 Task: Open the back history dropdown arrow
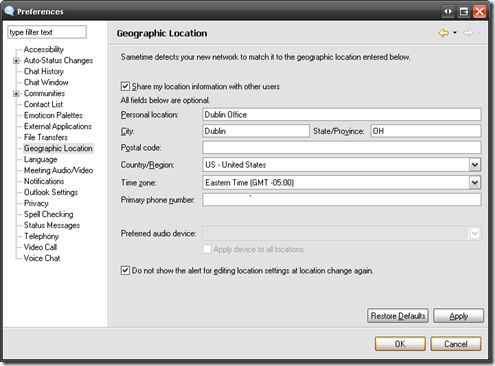455,33
